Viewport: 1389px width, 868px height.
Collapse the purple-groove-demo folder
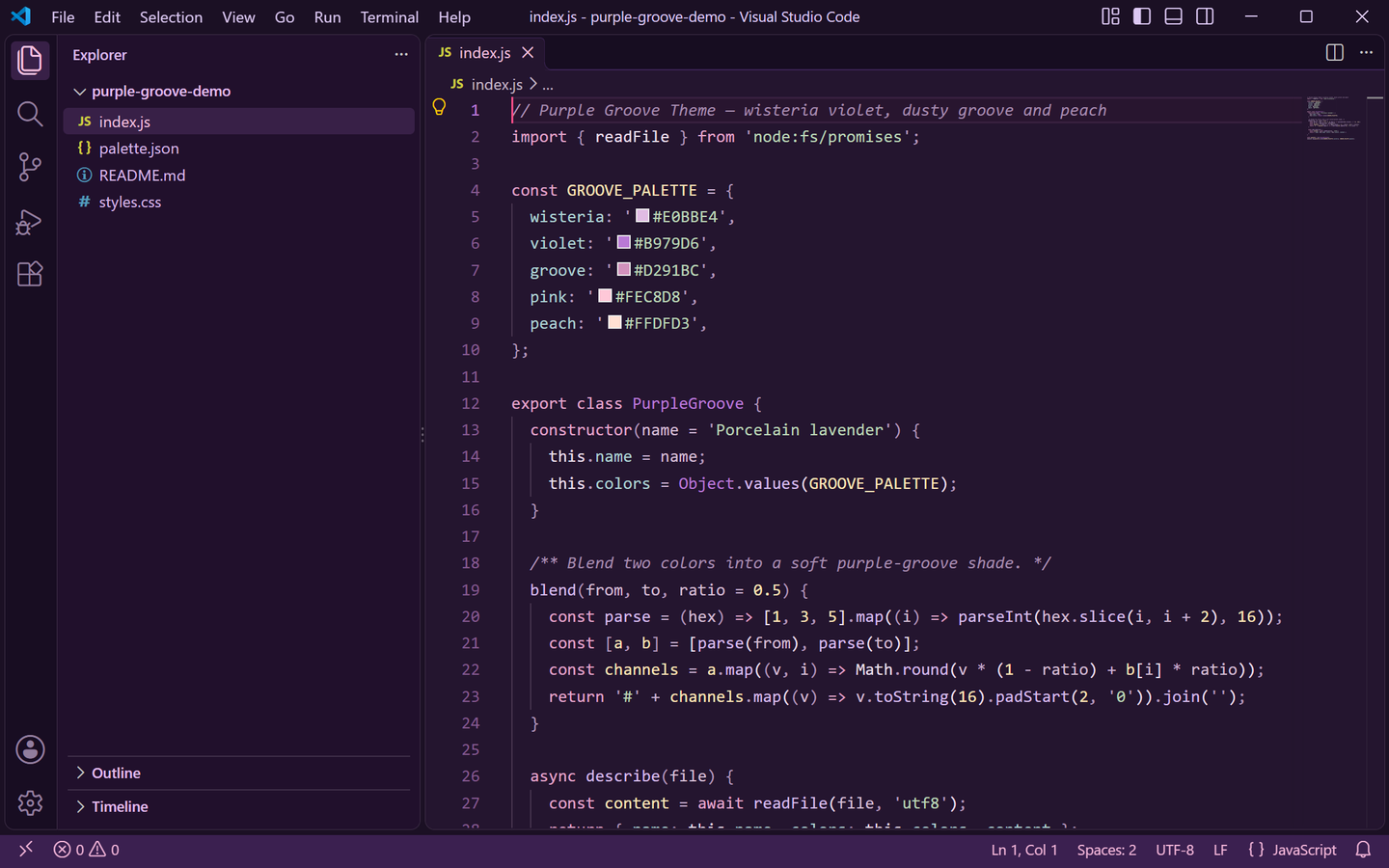(x=239, y=92)
